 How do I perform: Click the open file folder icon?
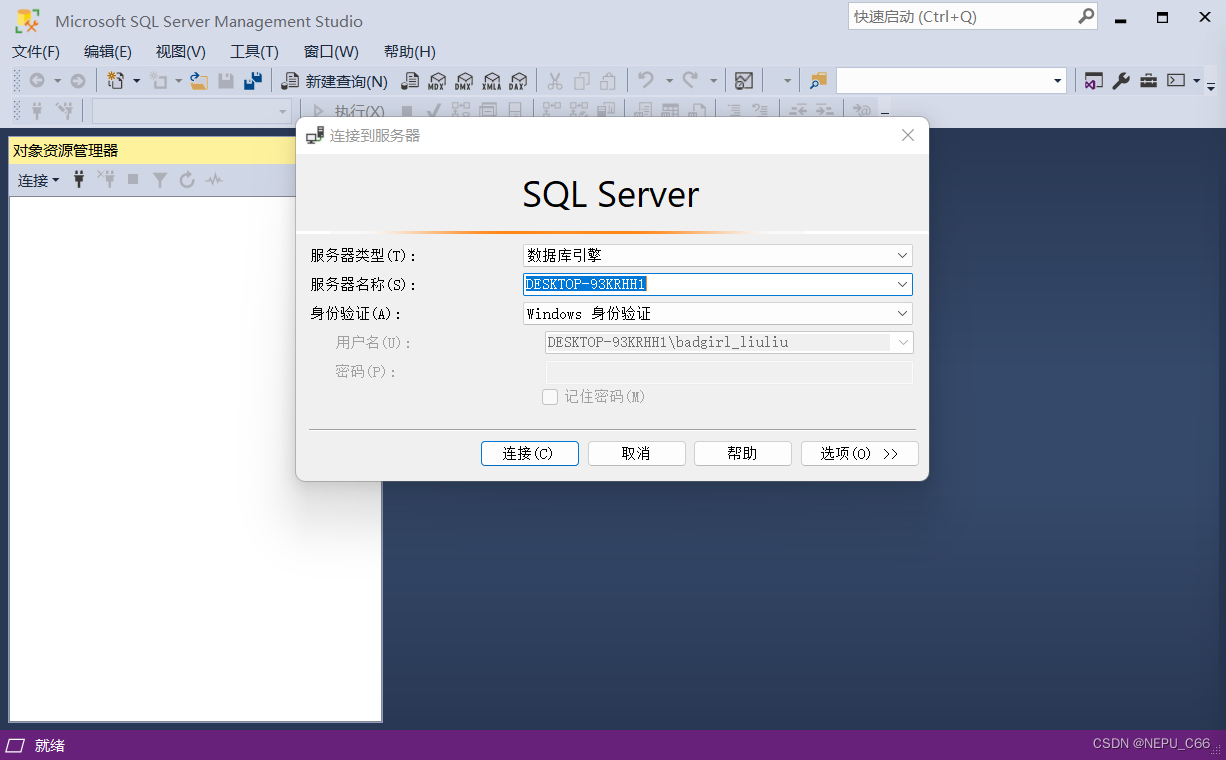click(x=199, y=81)
